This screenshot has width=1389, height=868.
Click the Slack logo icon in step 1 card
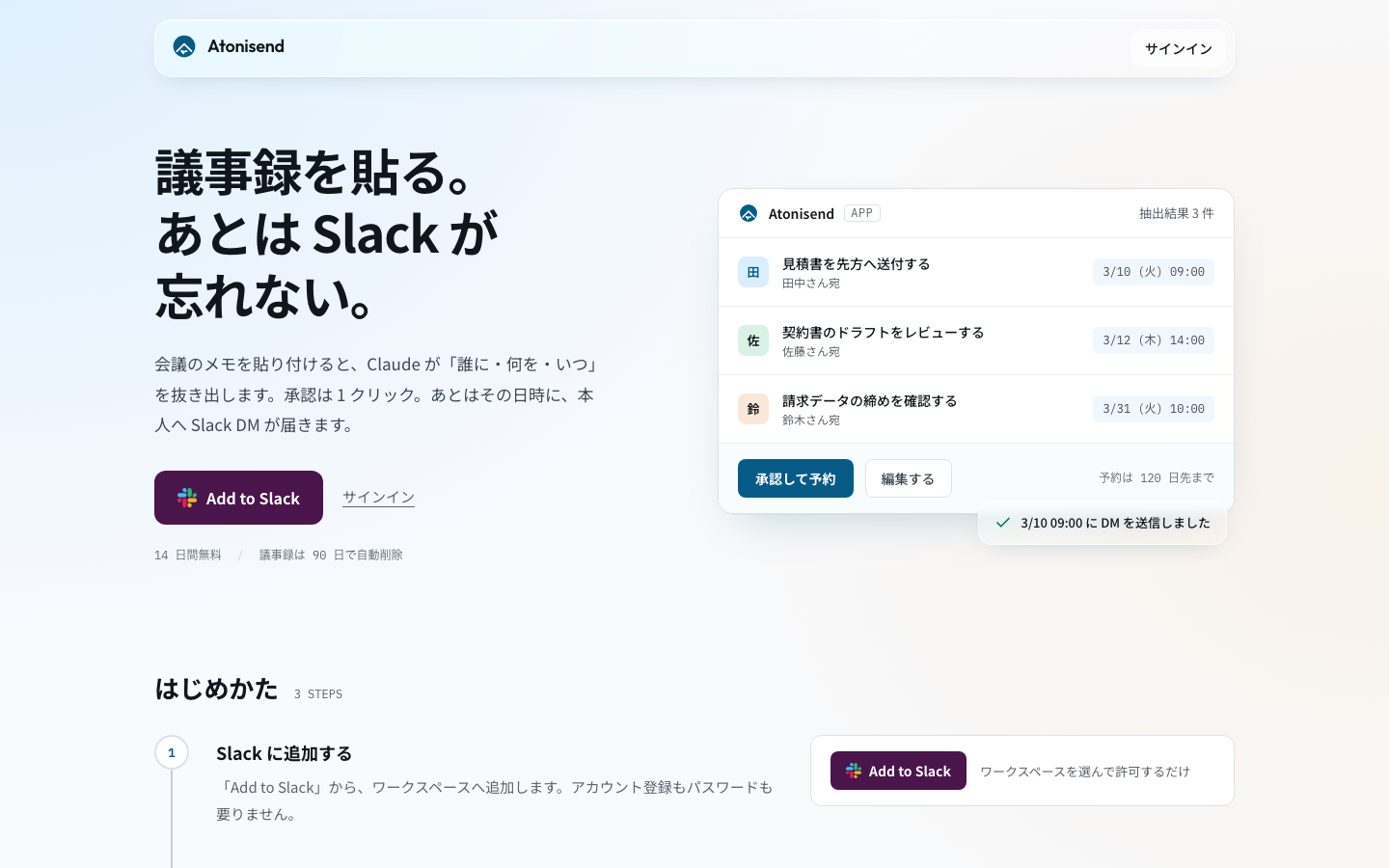point(854,771)
